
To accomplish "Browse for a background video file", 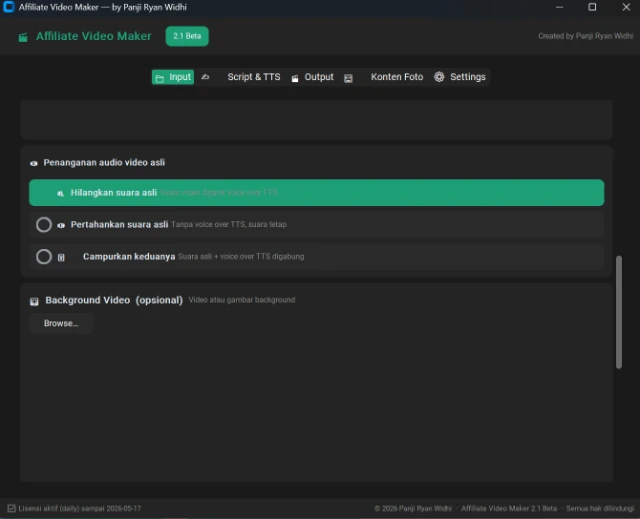I will tap(61, 324).
